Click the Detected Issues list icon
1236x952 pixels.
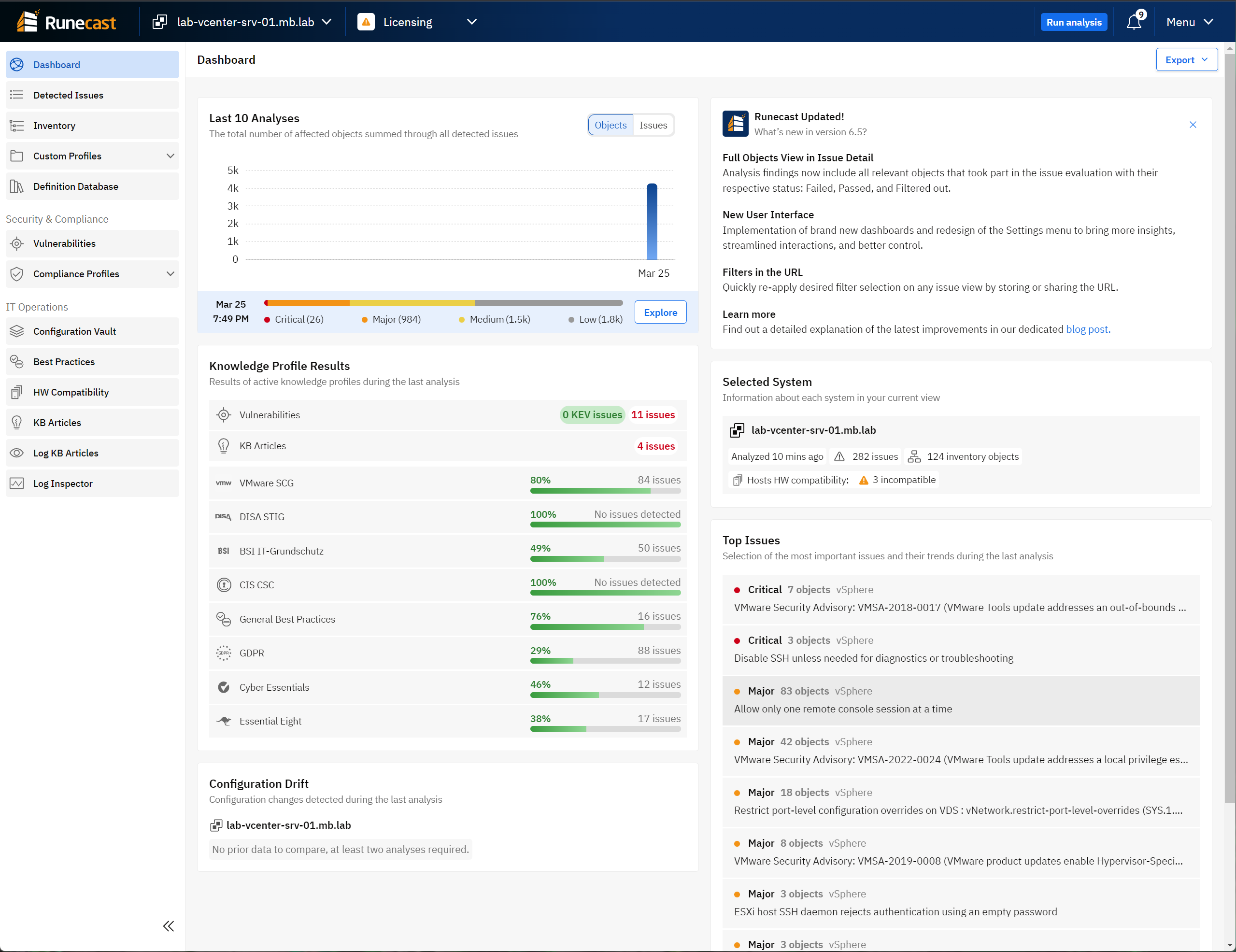coord(17,95)
